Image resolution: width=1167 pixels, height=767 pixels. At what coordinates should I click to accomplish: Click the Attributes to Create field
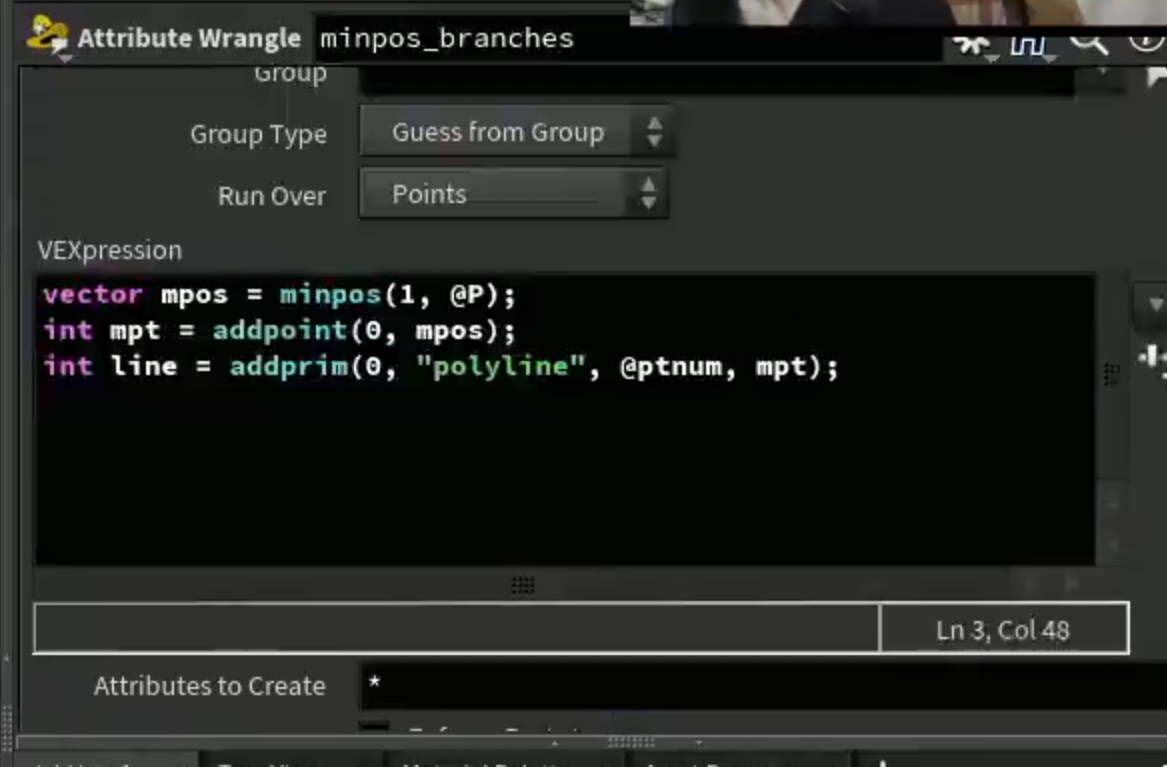coord(764,686)
